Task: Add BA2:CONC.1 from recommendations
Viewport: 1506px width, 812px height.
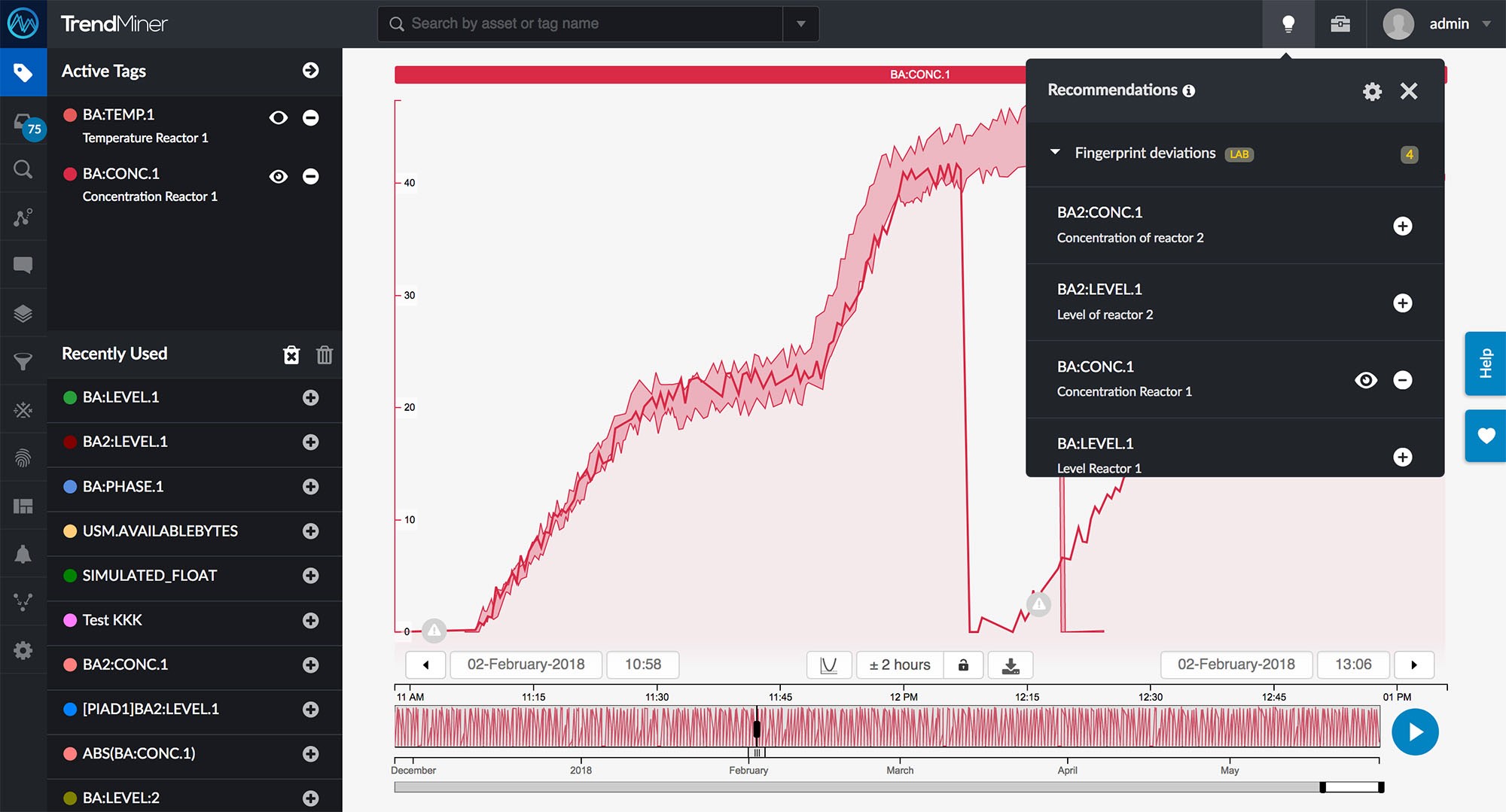Action: click(1402, 226)
